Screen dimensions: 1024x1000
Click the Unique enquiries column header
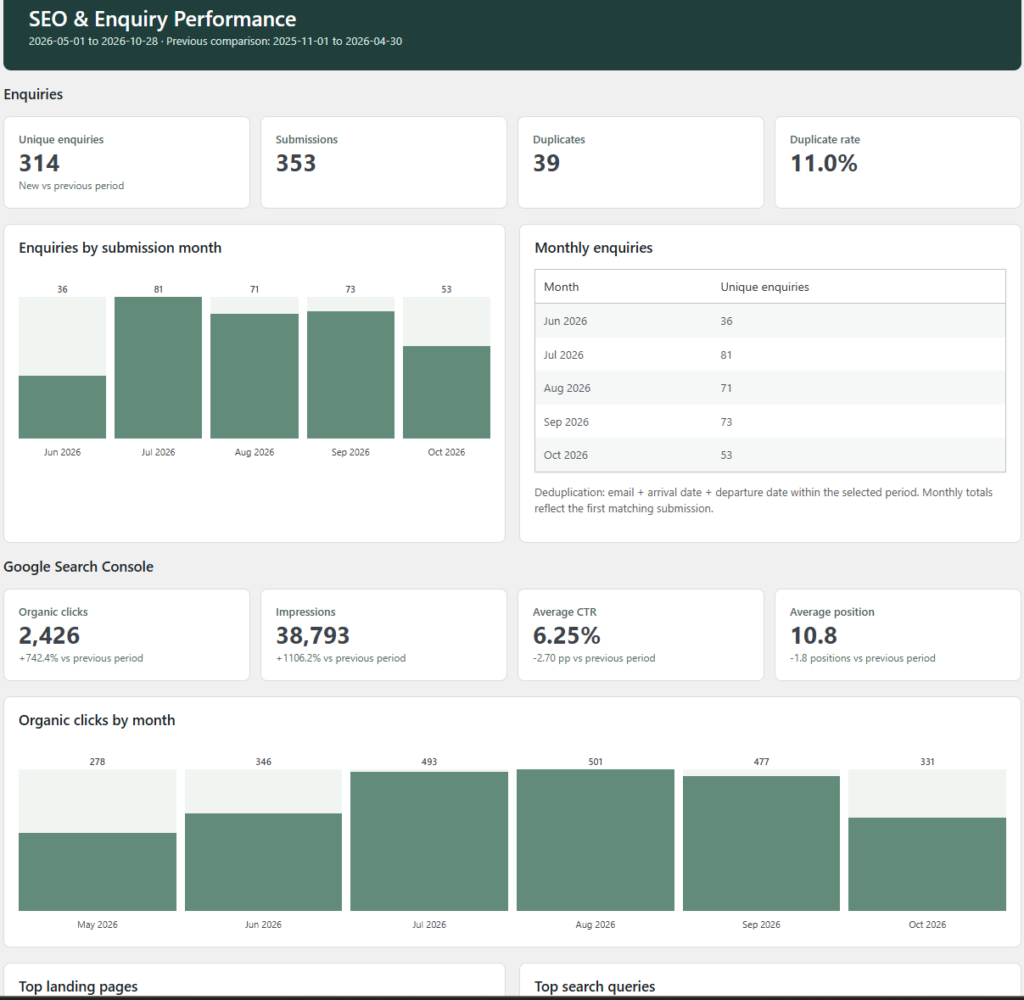point(765,287)
